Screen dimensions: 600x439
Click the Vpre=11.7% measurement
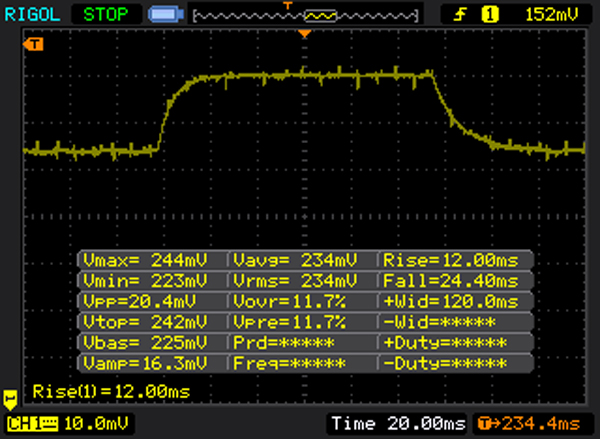pos(290,322)
